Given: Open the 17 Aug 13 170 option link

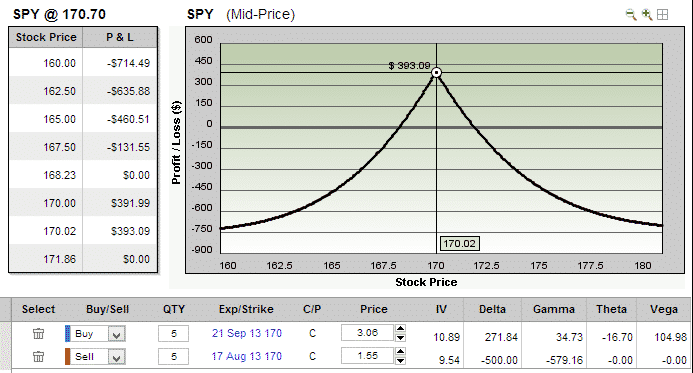Looking at the screenshot, I should (247, 356).
